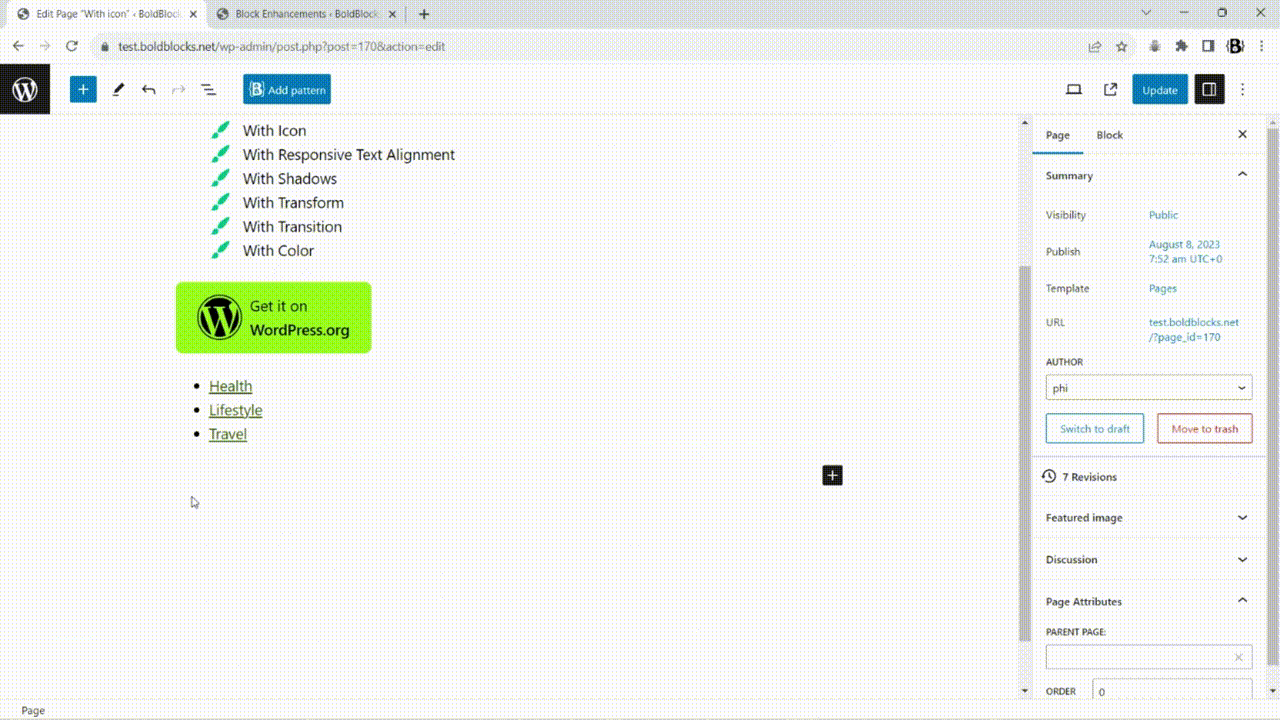Image resolution: width=1280 pixels, height=720 pixels.
Task: Change Visibility from Public
Action: pos(1163,215)
